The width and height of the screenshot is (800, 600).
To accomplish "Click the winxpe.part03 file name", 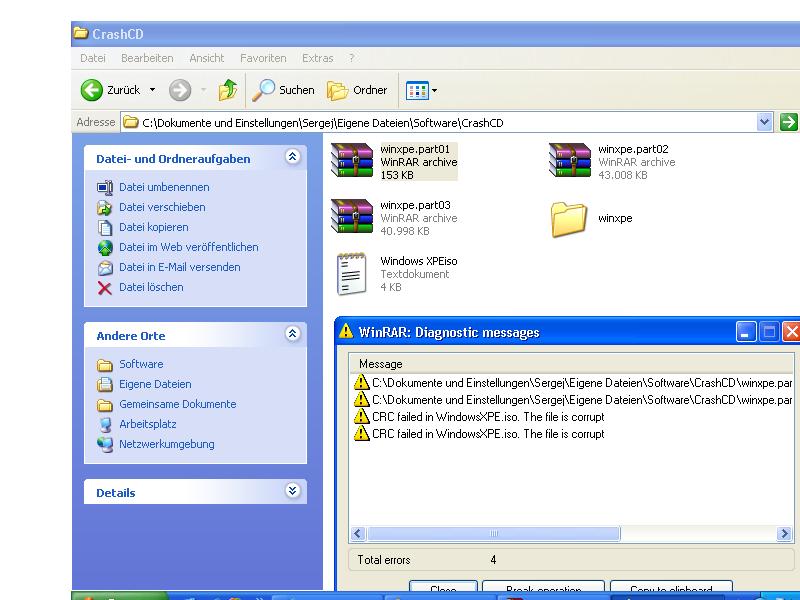I will pyautogui.click(x=415, y=205).
